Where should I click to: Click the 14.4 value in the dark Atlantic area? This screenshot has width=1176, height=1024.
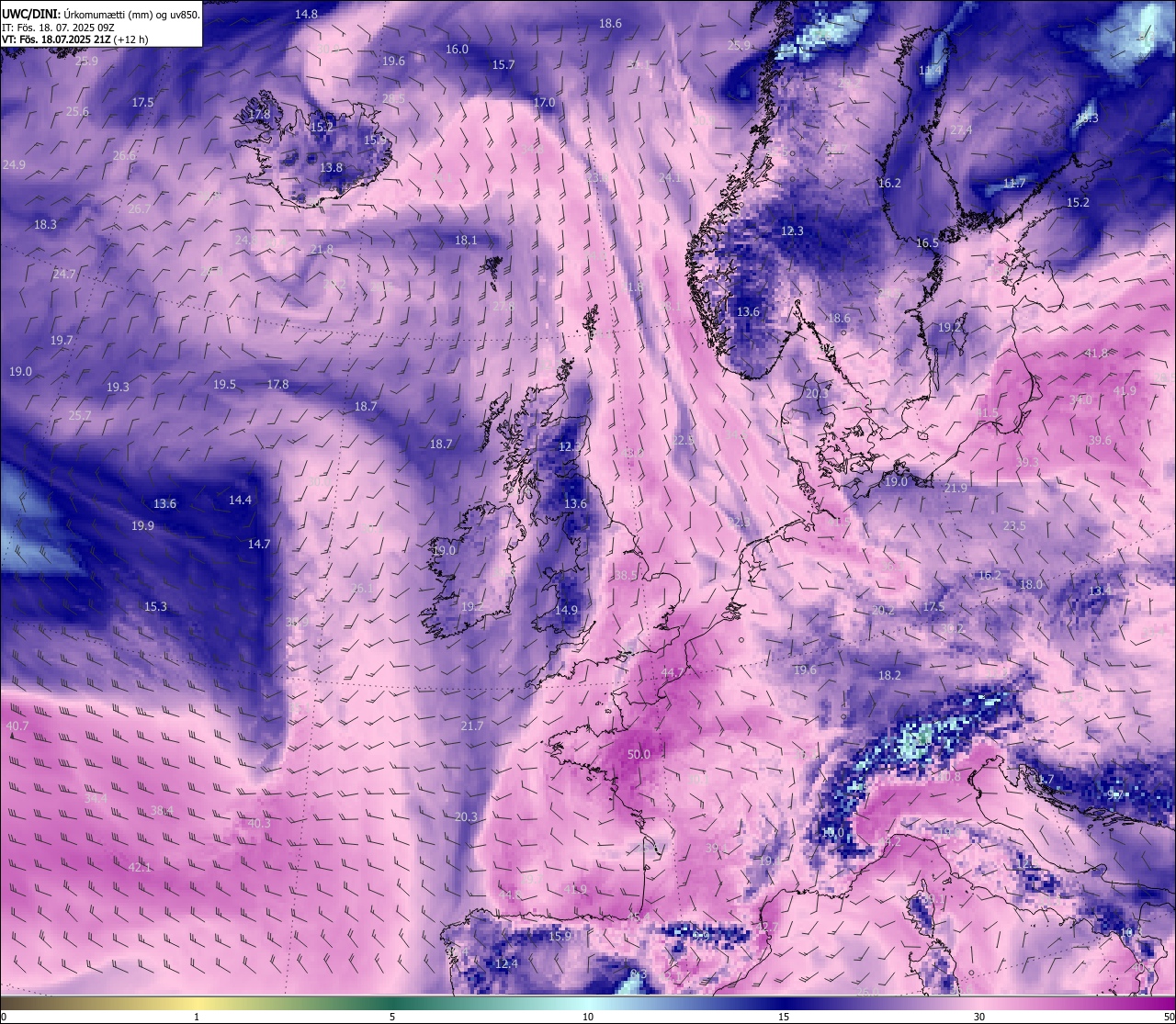pyautogui.click(x=240, y=501)
